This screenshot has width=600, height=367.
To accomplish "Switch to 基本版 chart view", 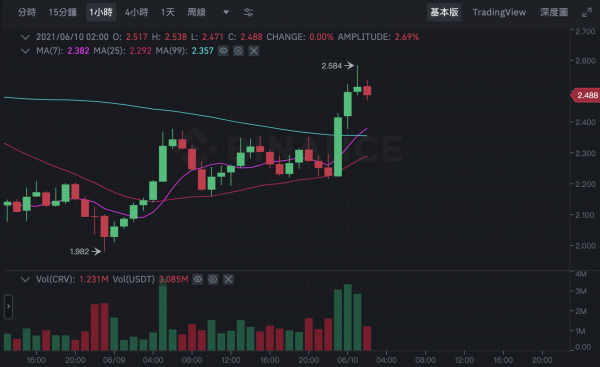I will click(444, 12).
